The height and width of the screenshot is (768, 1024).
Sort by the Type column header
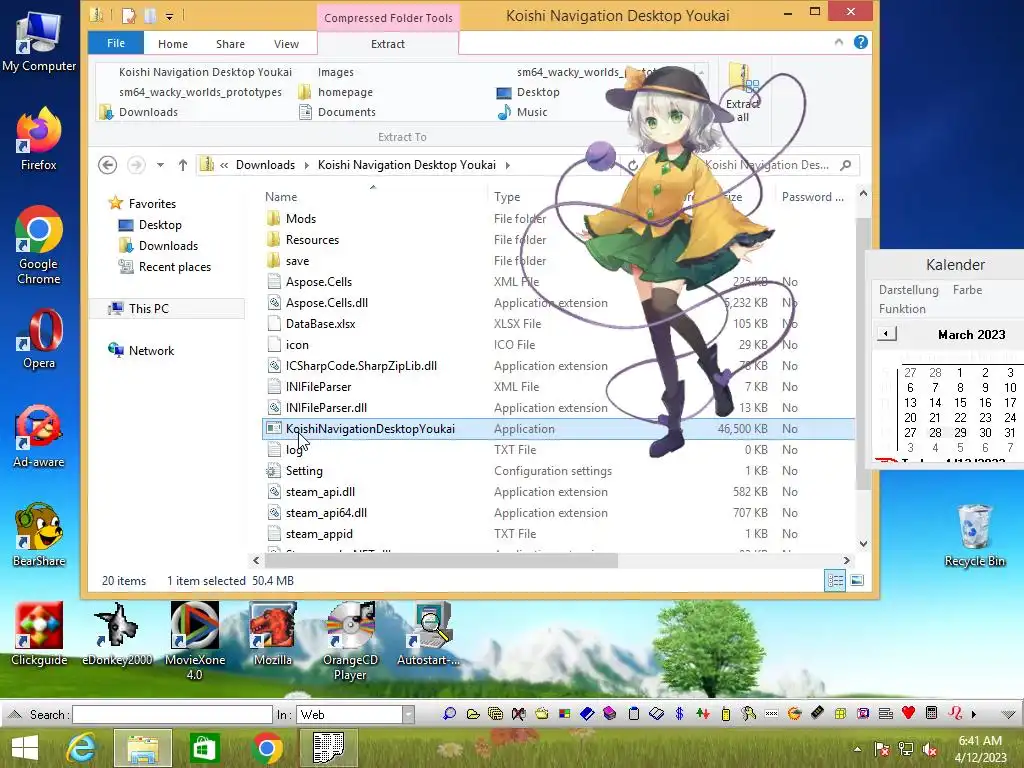[x=507, y=197]
